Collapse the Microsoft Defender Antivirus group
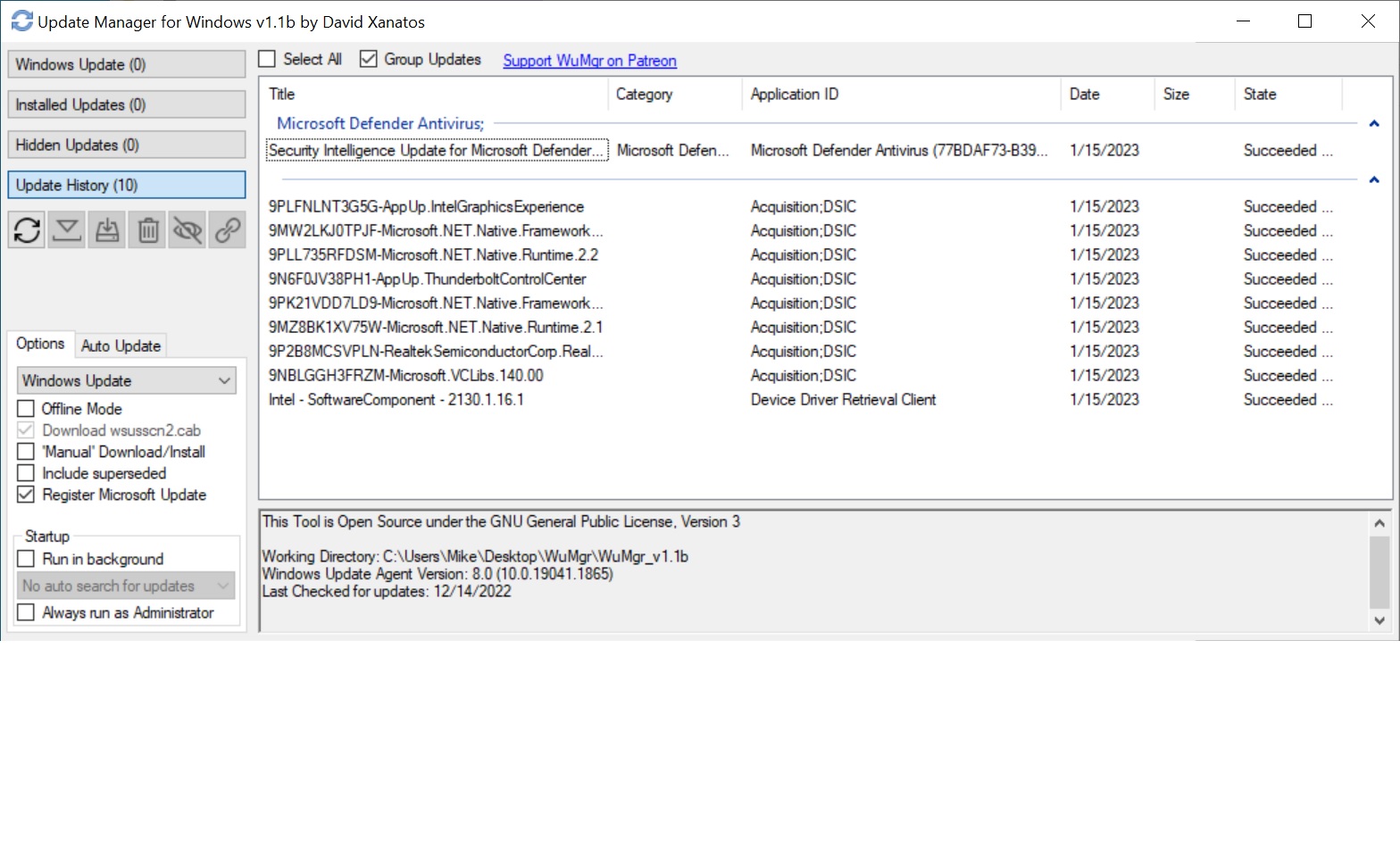 pos(1374,124)
